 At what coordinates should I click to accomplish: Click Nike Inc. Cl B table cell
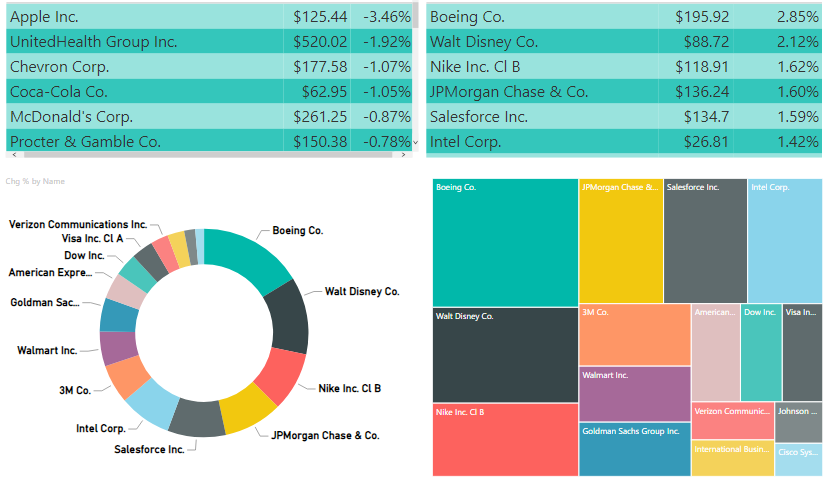[x=542, y=67]
